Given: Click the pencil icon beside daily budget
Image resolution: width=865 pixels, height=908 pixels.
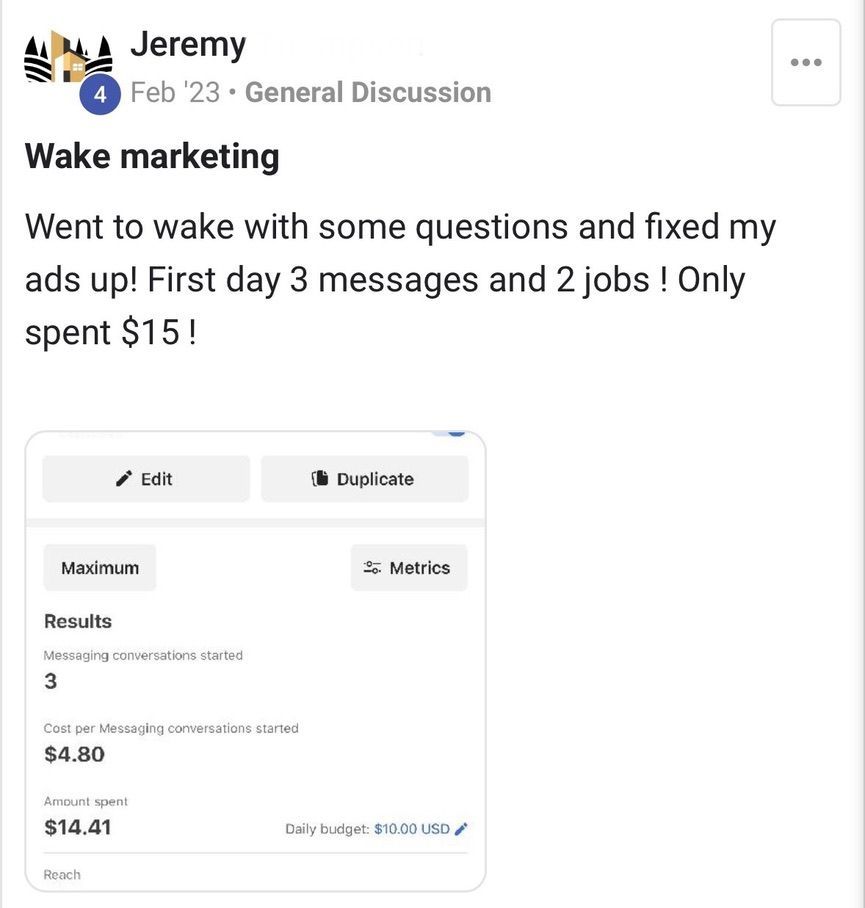Looking at the screenshot, I should pos(461,829).
